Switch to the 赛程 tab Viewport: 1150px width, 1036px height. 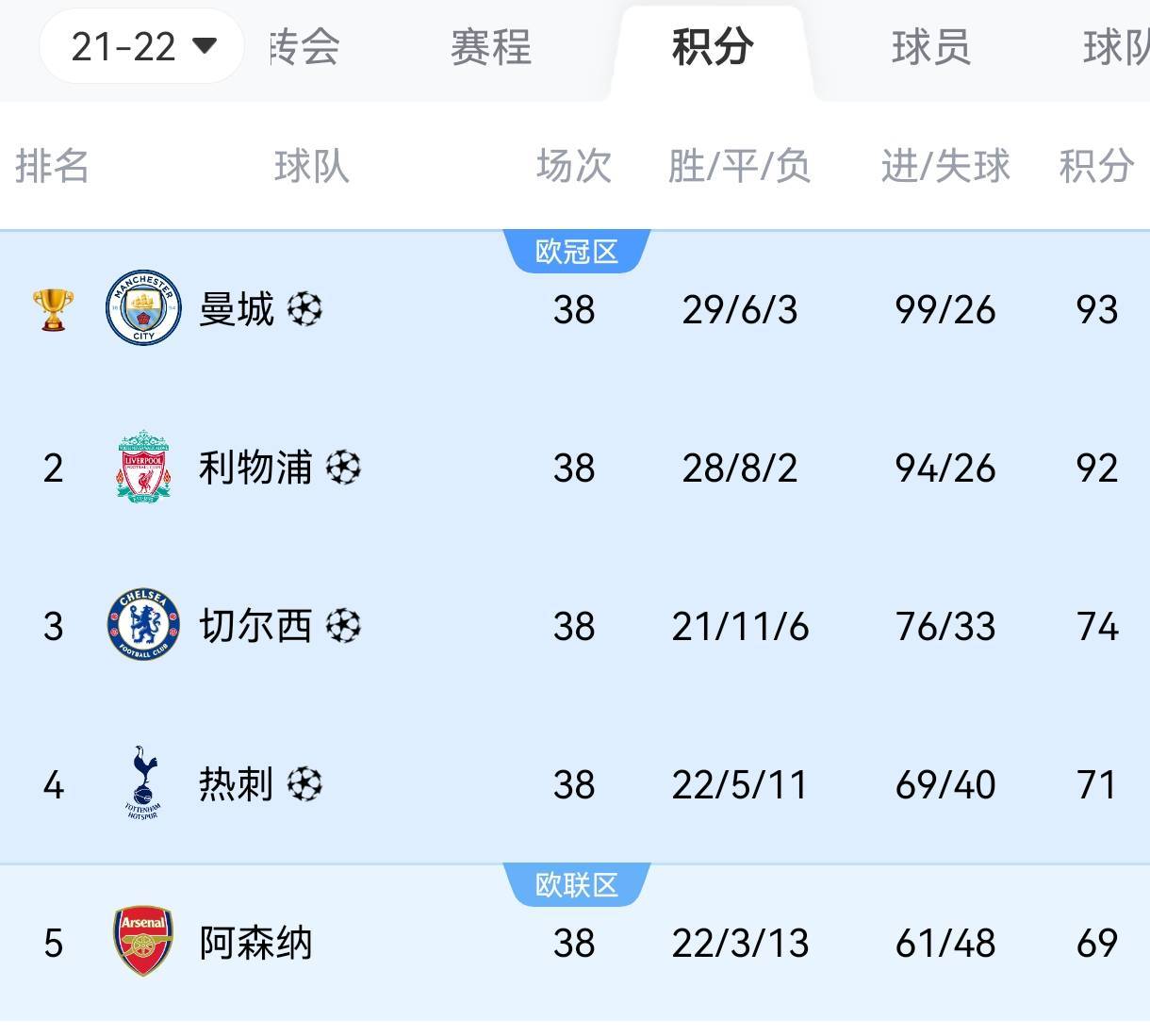pyautogui.click(x=490, y=47)
